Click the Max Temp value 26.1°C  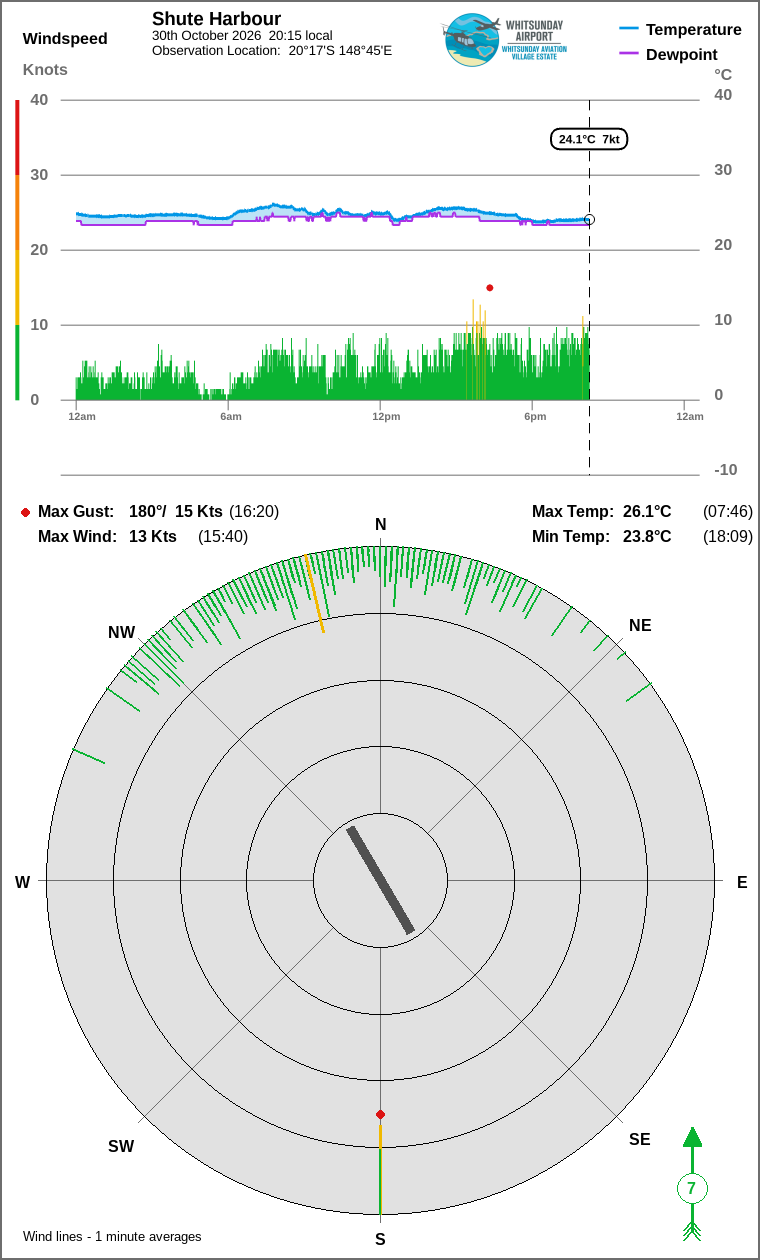[x=647, y=512]
